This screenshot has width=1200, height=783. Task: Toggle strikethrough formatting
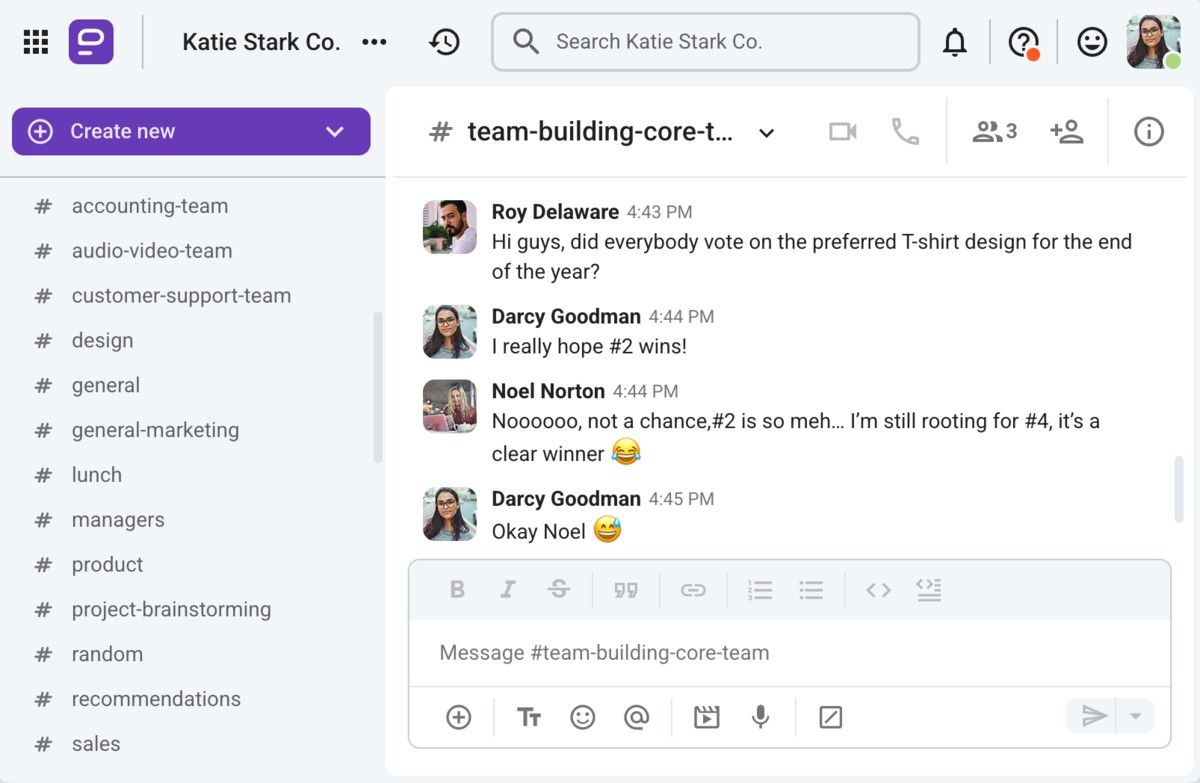click(559, 590)
